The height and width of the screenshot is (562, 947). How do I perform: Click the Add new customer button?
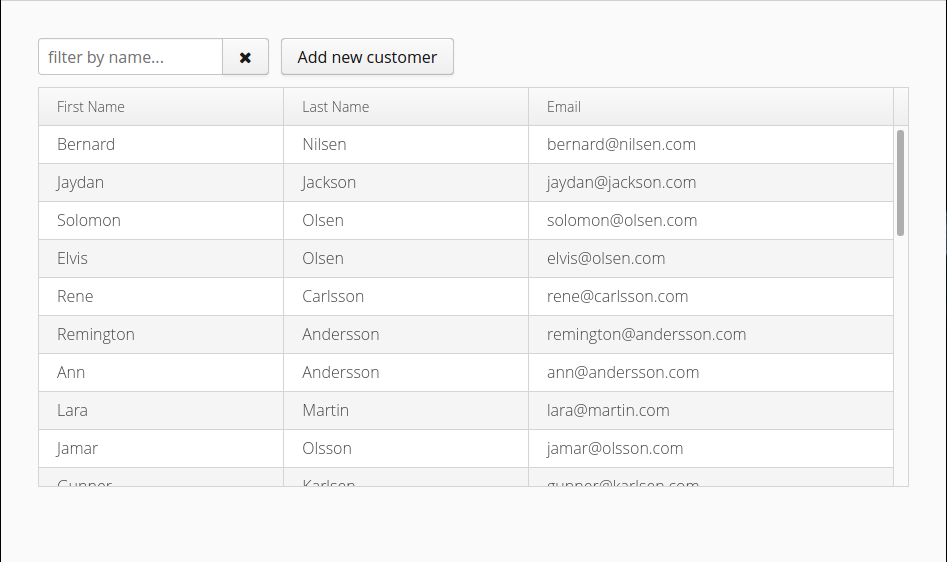tap(367, 57)
